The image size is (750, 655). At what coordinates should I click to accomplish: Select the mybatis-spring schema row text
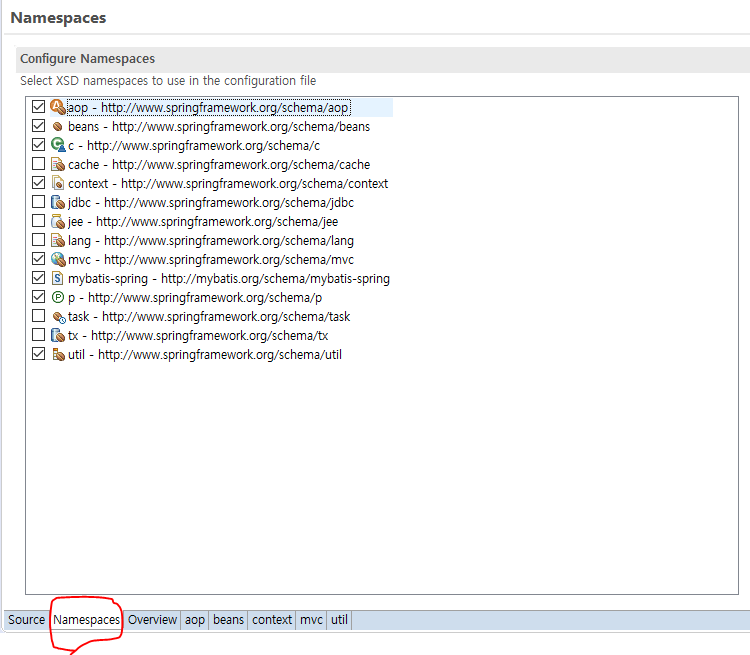pos(229,278)
